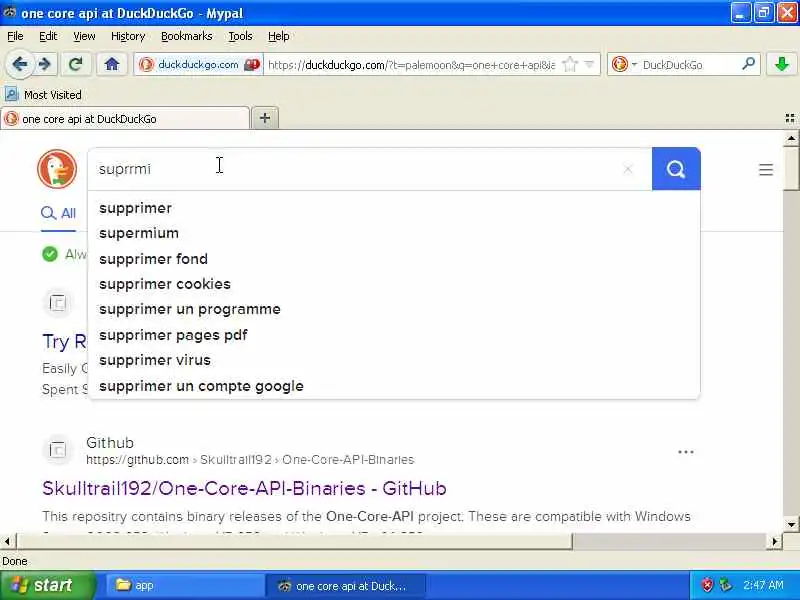Choose suggestion 'supprimer un compte google'

point(394,386)
